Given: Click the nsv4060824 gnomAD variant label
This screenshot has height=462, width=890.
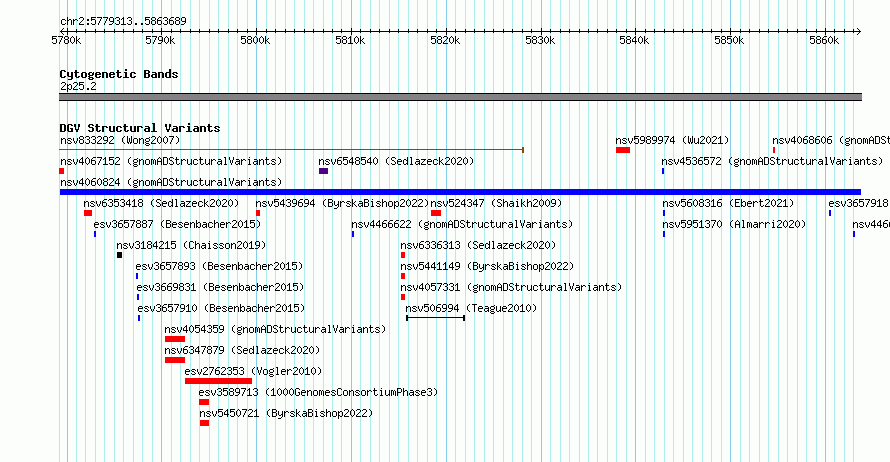Looking at the screenshot, I should (x=171, y=182).
